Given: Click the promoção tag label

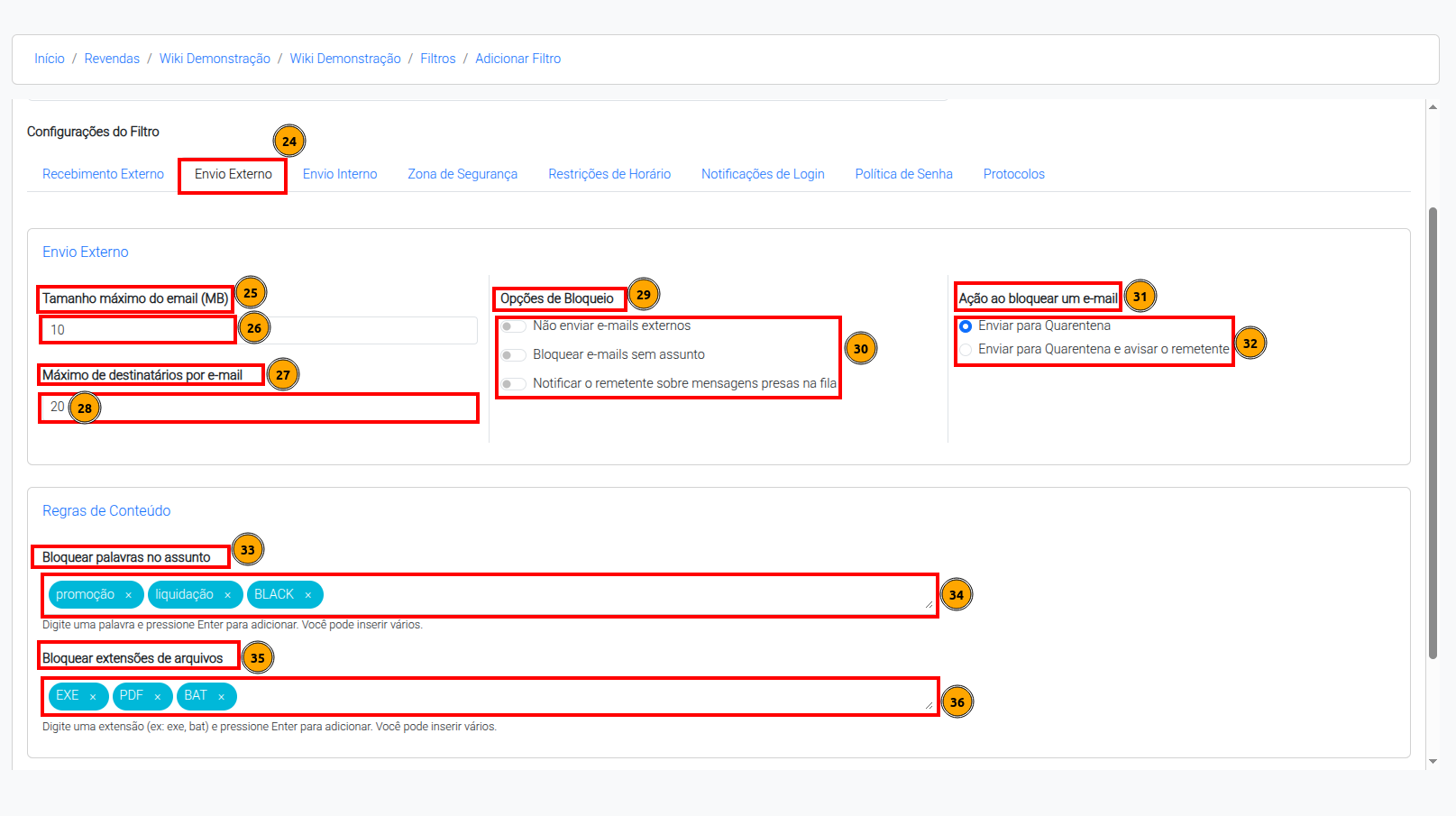Looking at the screenshot, I should (x=85, y=595).
